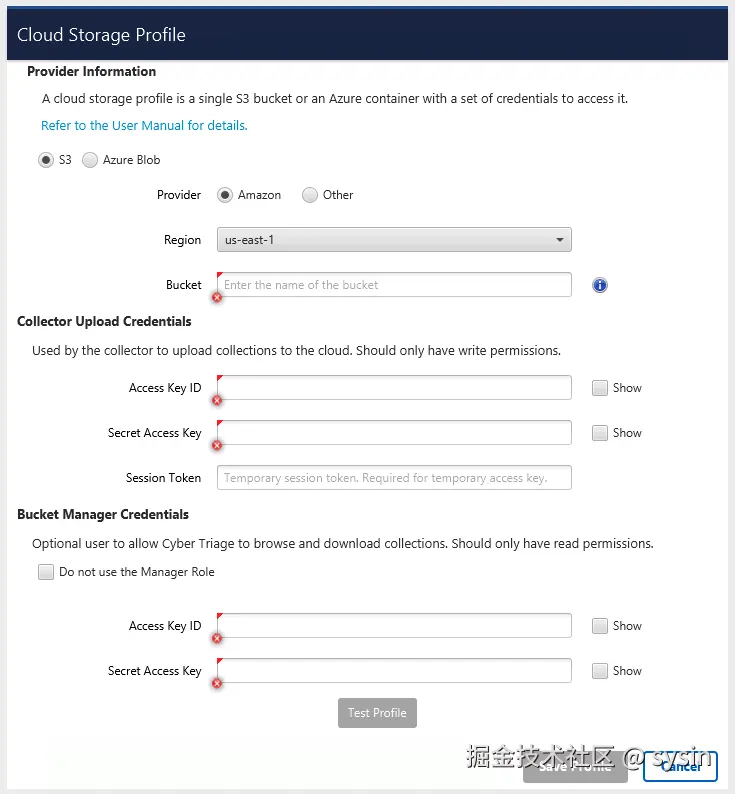Open the User Manual details link
The image size is (735, 794).
click(x=144, y=126)
